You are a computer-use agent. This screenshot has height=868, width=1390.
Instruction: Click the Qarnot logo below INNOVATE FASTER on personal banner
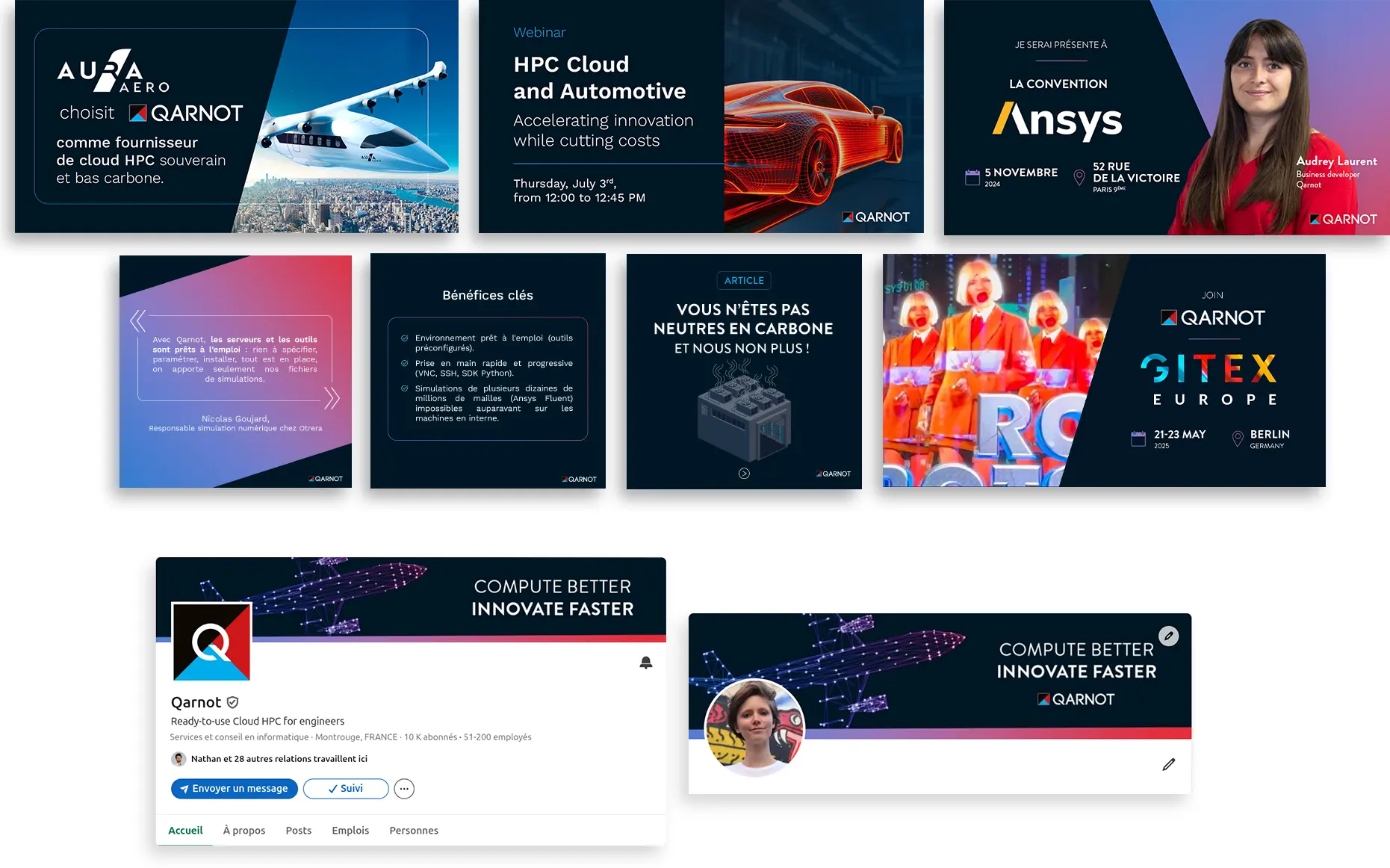pyautogui.click(x=1076, y=699)
